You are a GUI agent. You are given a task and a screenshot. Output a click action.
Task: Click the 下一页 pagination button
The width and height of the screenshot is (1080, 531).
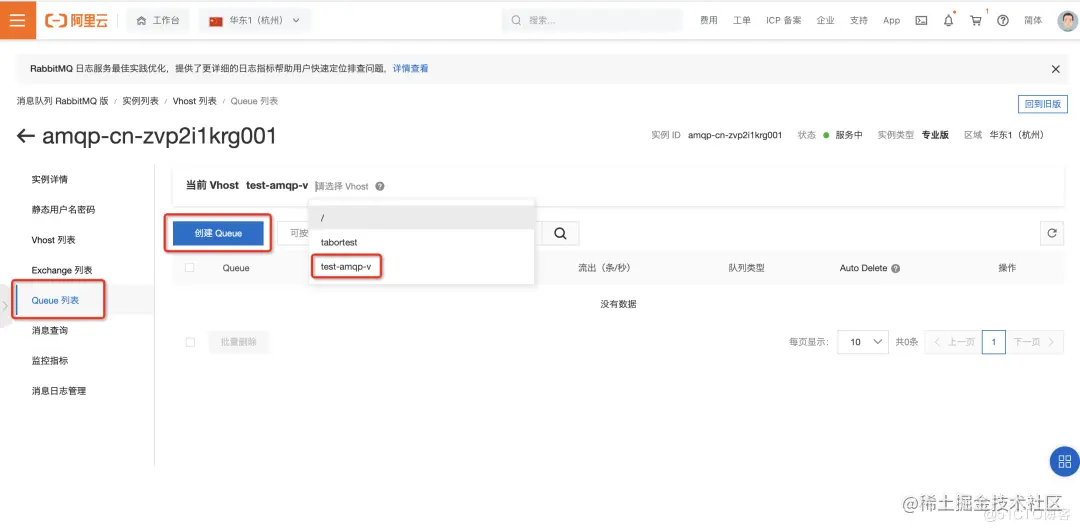click(x=1035, y=342)
